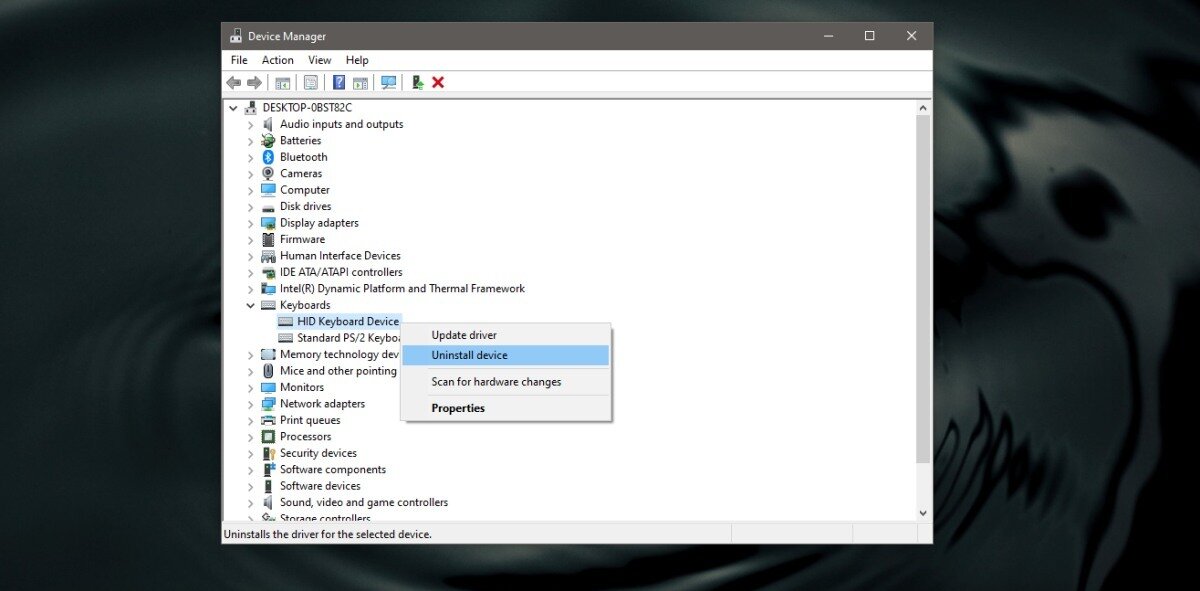Open the Action menu
Screen dimensions: 1200x591
(278, 60)
